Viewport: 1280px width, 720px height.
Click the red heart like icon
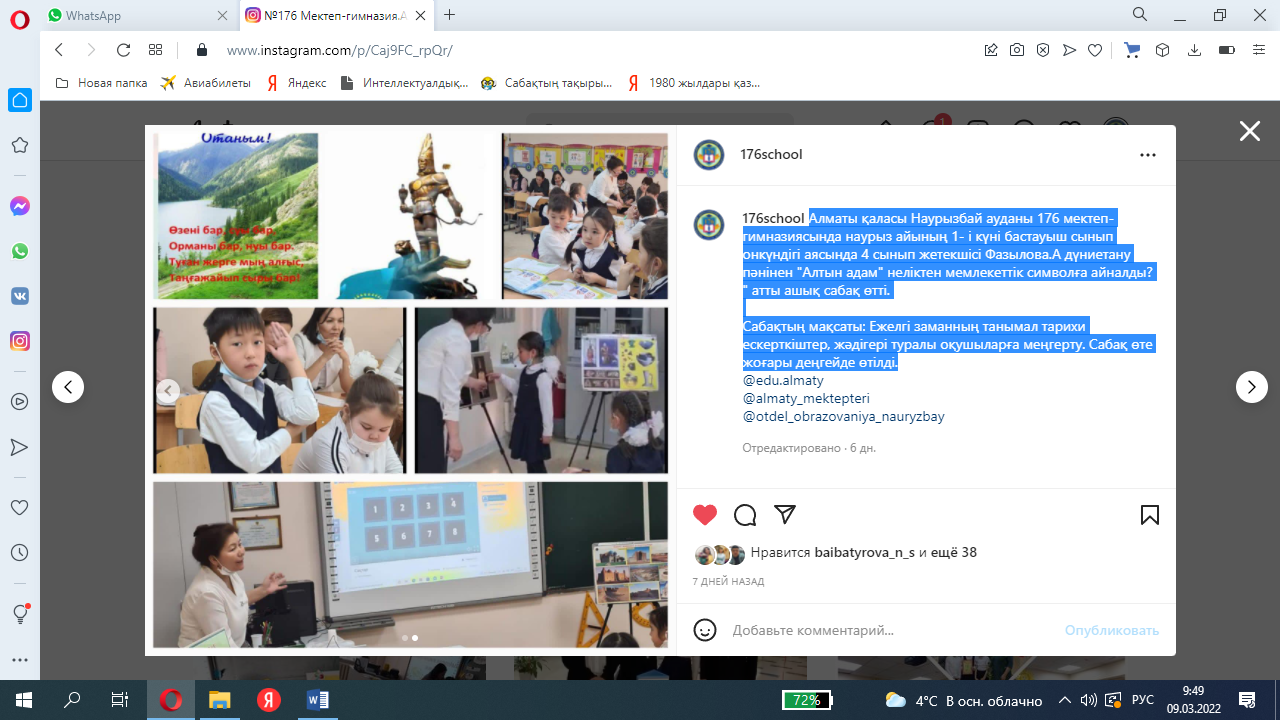pos(705,515)
